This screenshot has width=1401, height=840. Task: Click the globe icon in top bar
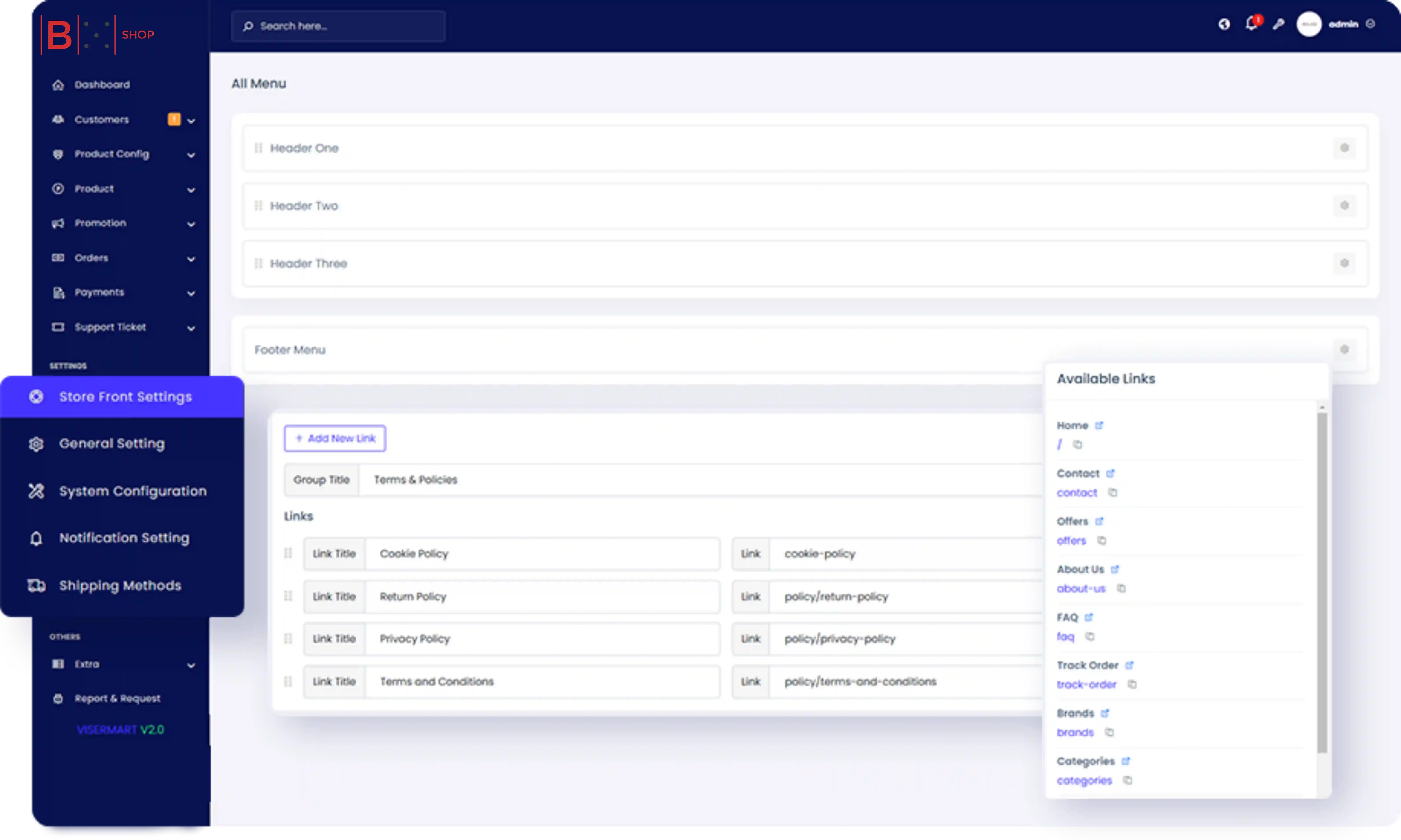(x=1224, y=24)
